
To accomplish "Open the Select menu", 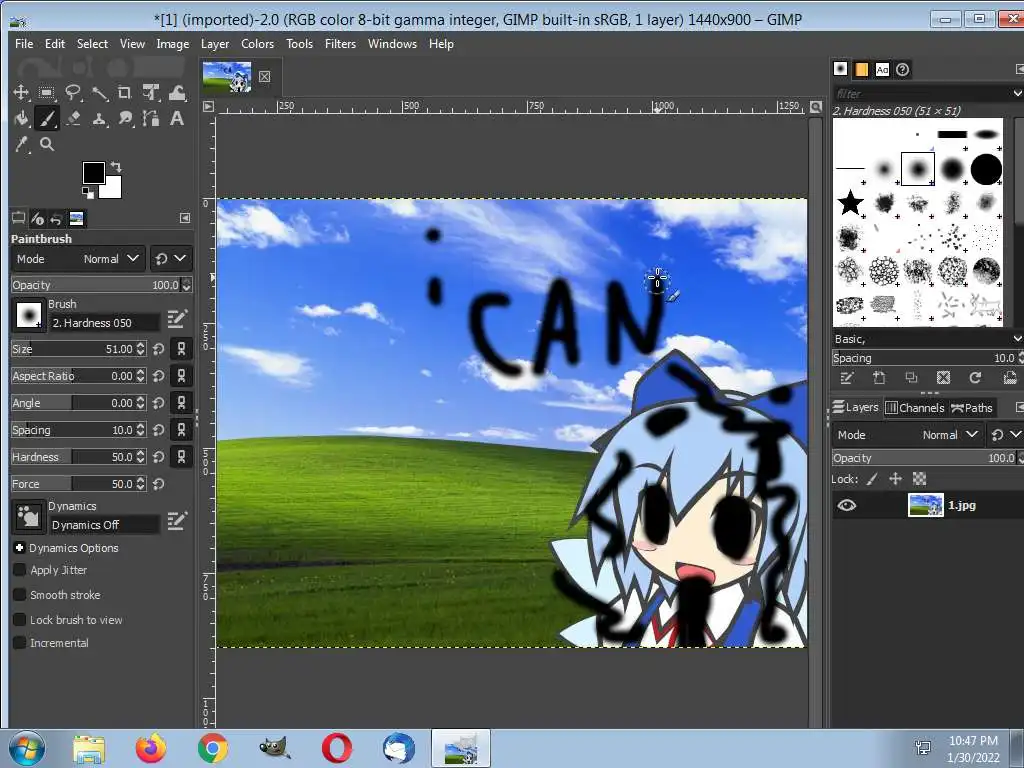I will tap(92, 44).
